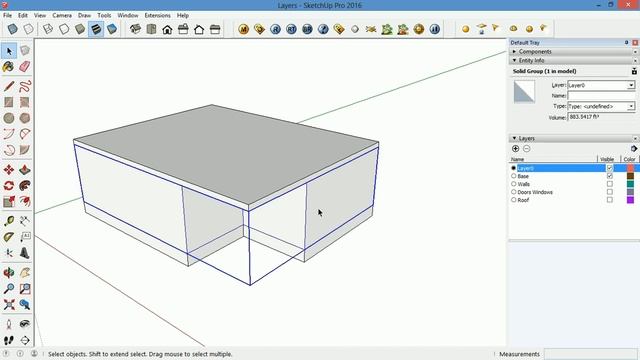Select the Polygon tool
This screenshot has height=360, width=640.
click(24, 118)
